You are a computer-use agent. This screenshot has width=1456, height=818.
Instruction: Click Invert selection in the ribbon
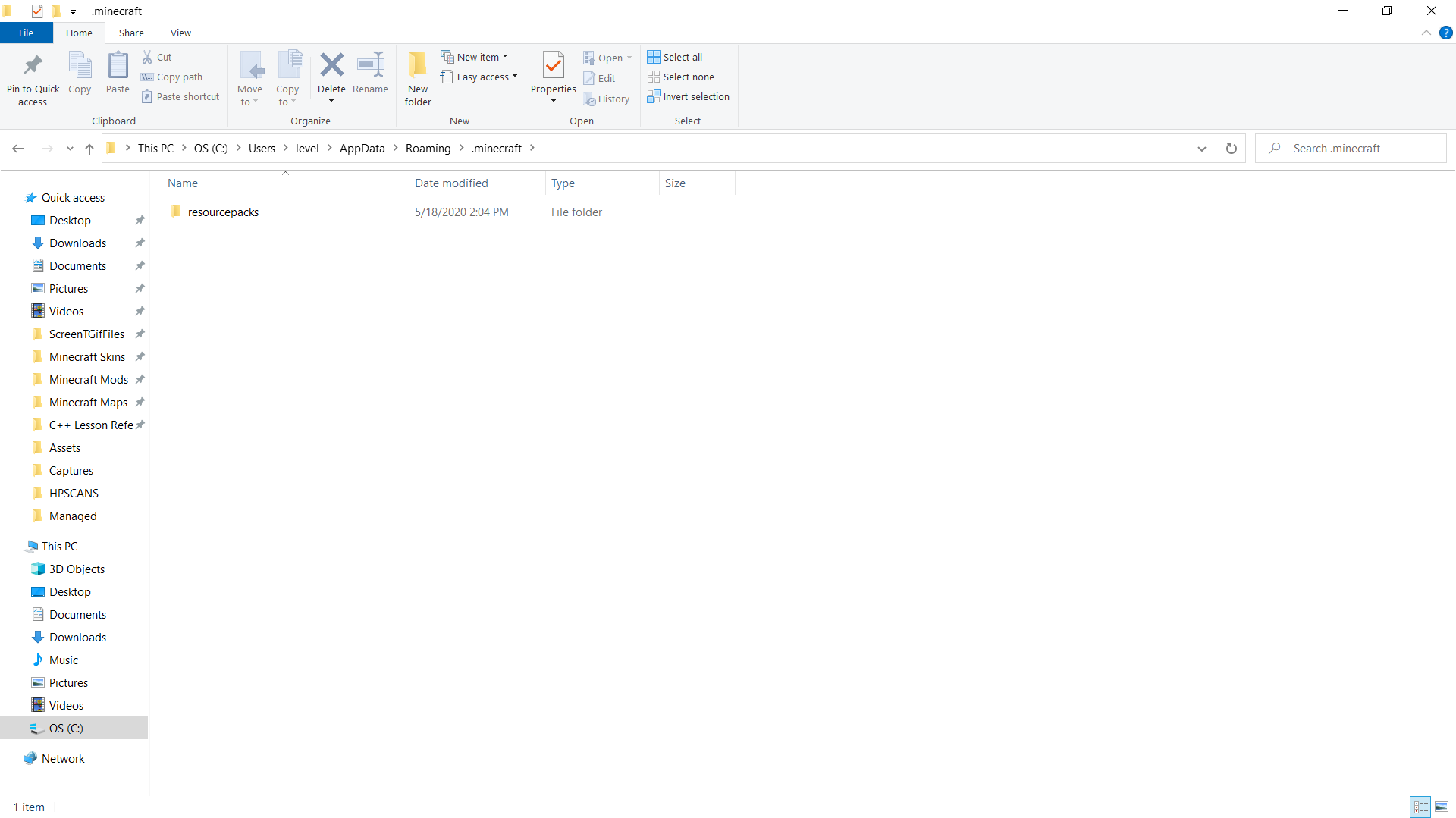click(689, 96)
